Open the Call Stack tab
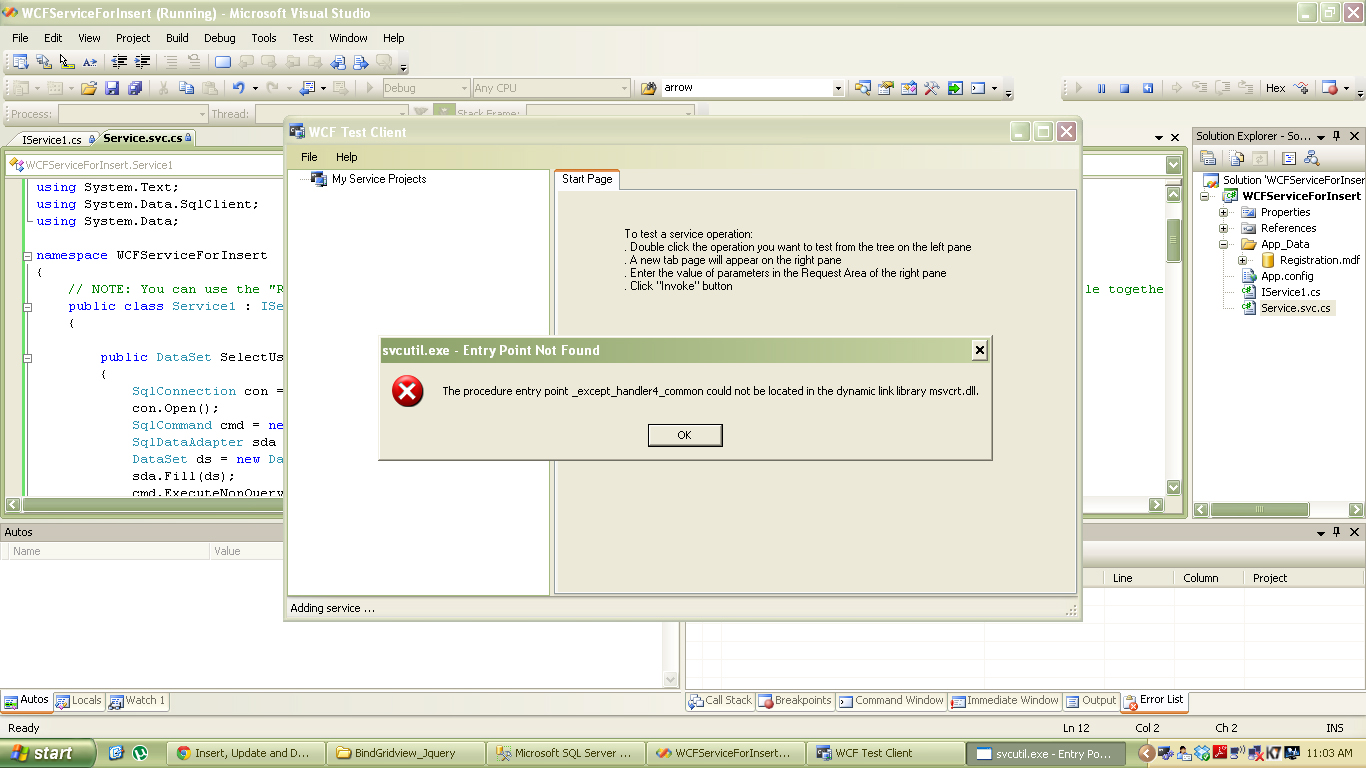 click(720, 701)
